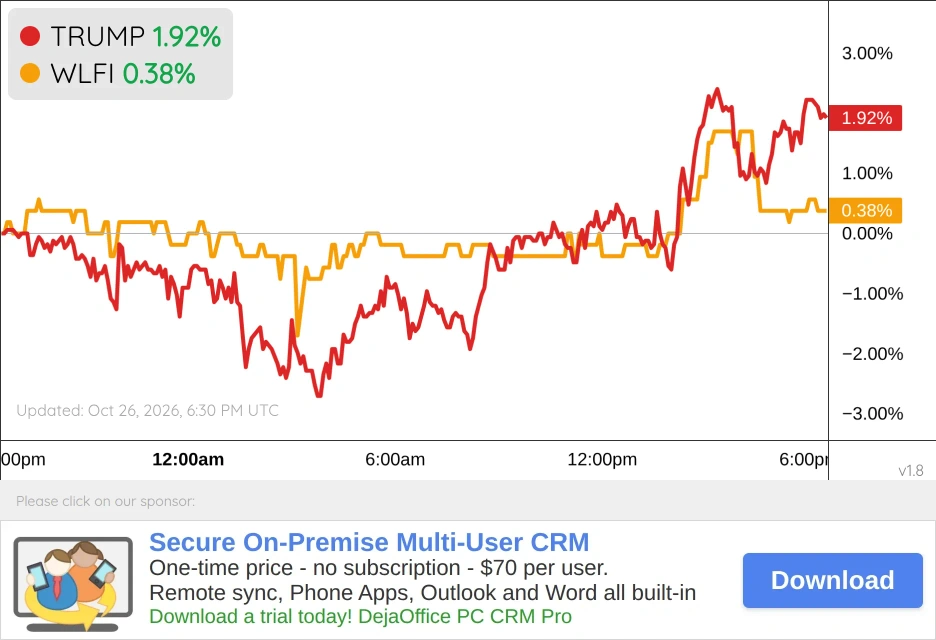
Task: Click the Updated Oct 26 timestamp text
Action: (x=147, y=411)
